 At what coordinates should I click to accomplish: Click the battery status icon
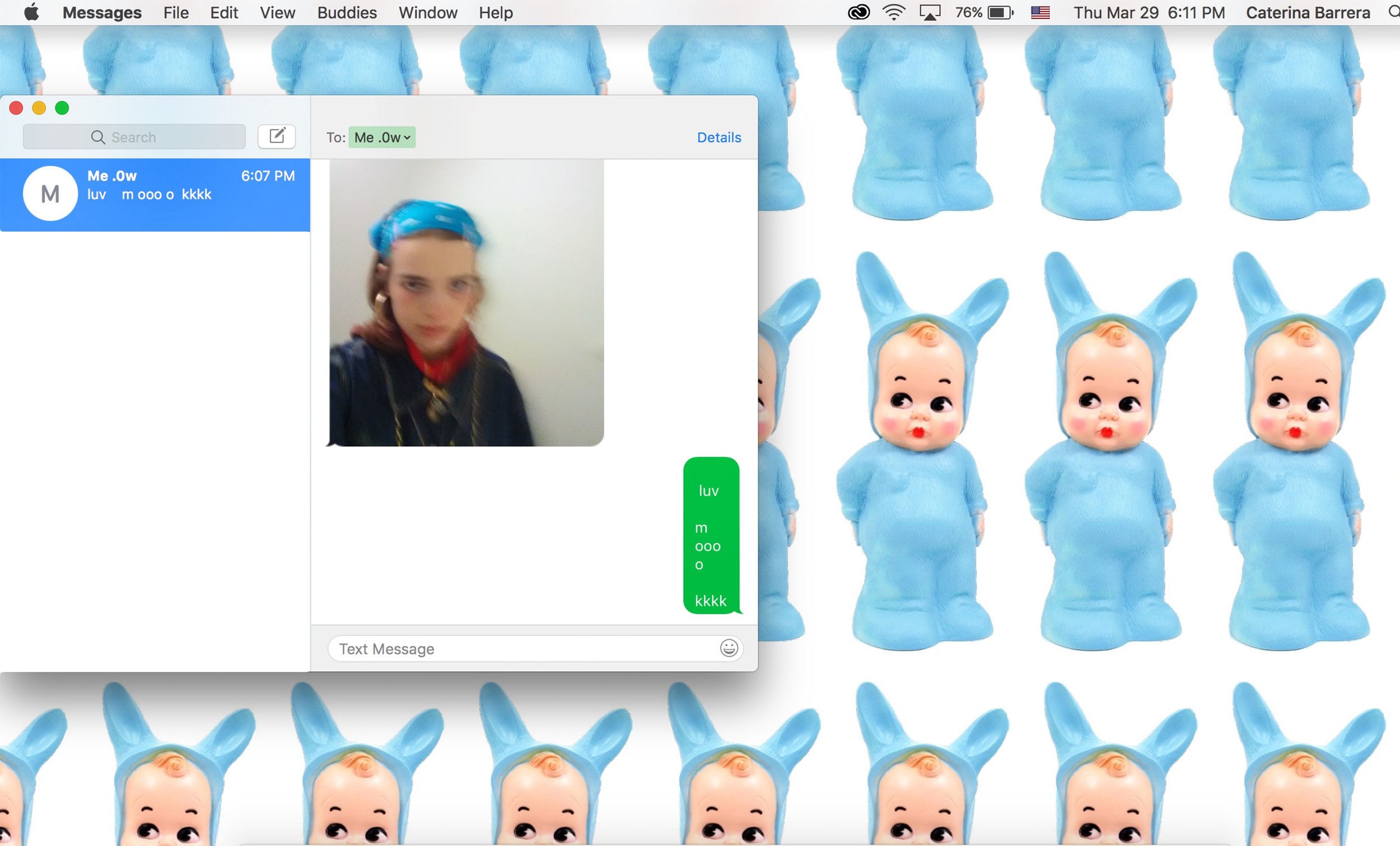(x=1001, y=12)
